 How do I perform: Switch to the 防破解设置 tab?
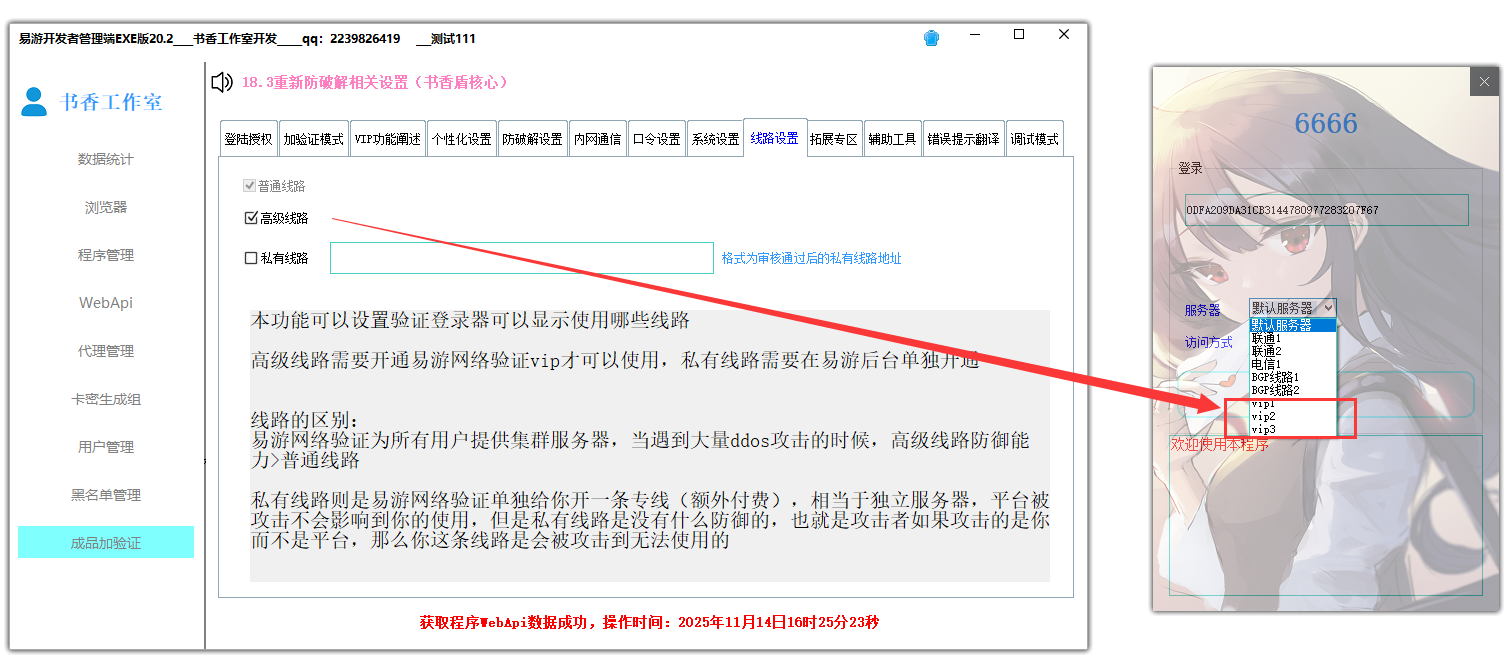pos(532,139)
